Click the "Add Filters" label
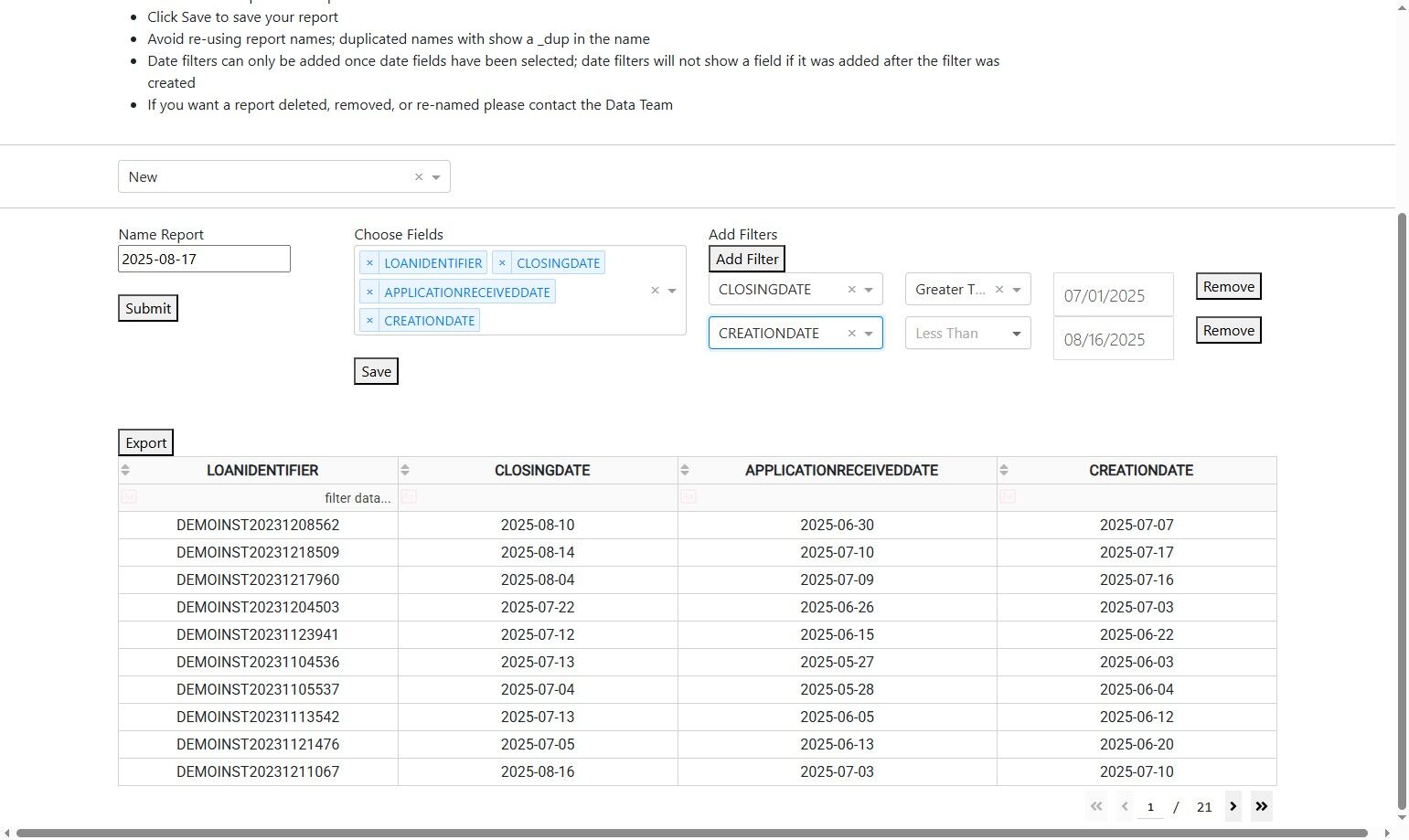The image size is (1409, 840). pos(743,235)
